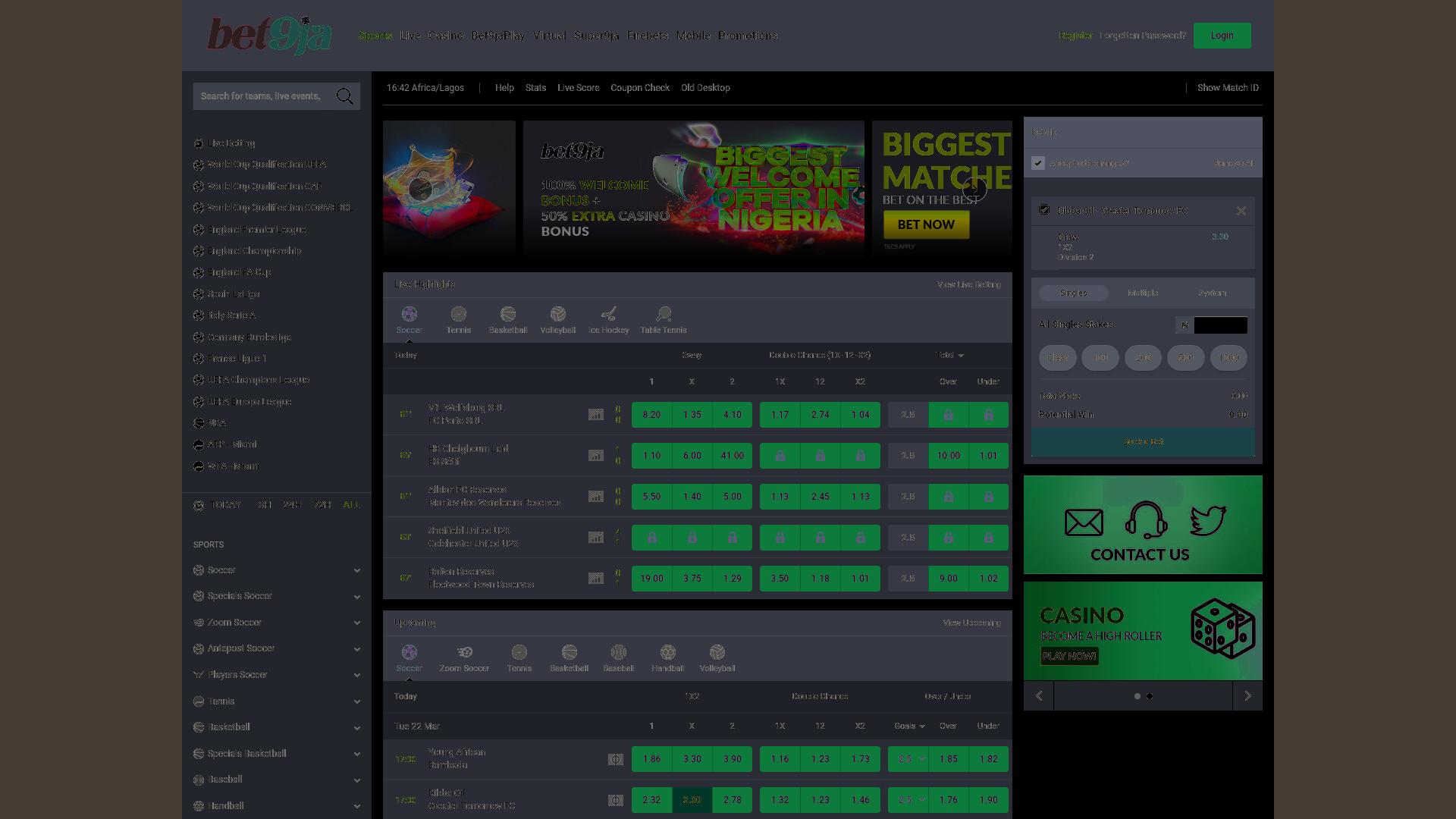Go to previous banner slide arrow
This screenshot has height=819, width=1456.
421,190
